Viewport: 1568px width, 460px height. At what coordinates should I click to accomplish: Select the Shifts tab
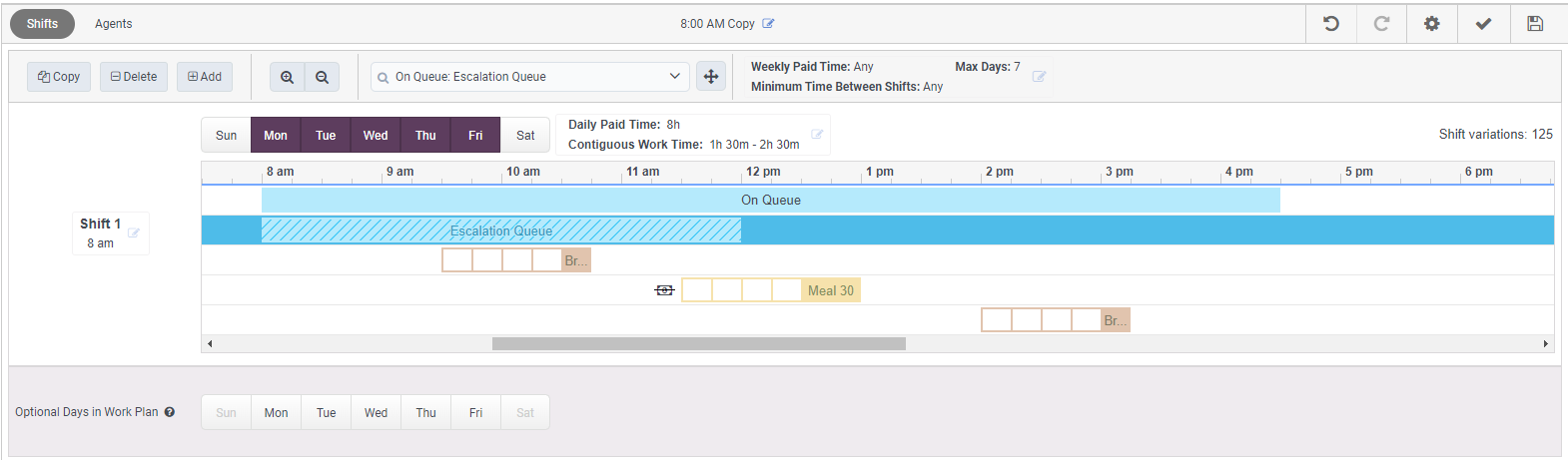pyautogui.click(x=42, y=24)
